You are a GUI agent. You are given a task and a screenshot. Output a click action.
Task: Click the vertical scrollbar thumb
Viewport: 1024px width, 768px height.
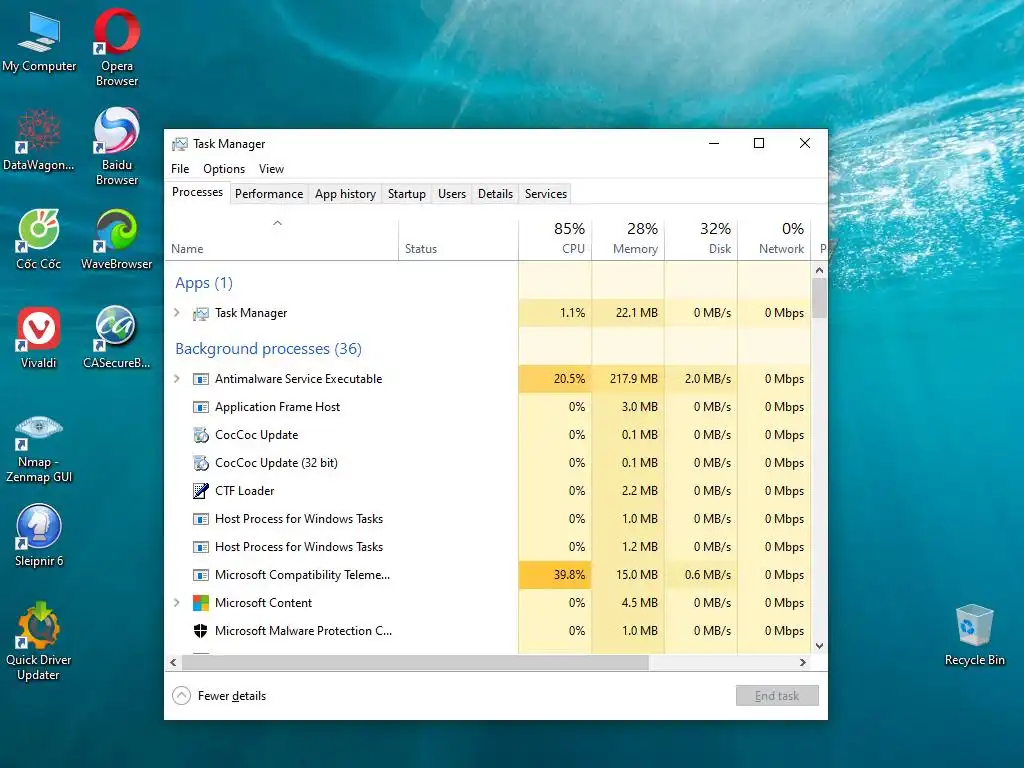[x=820, y=298]
